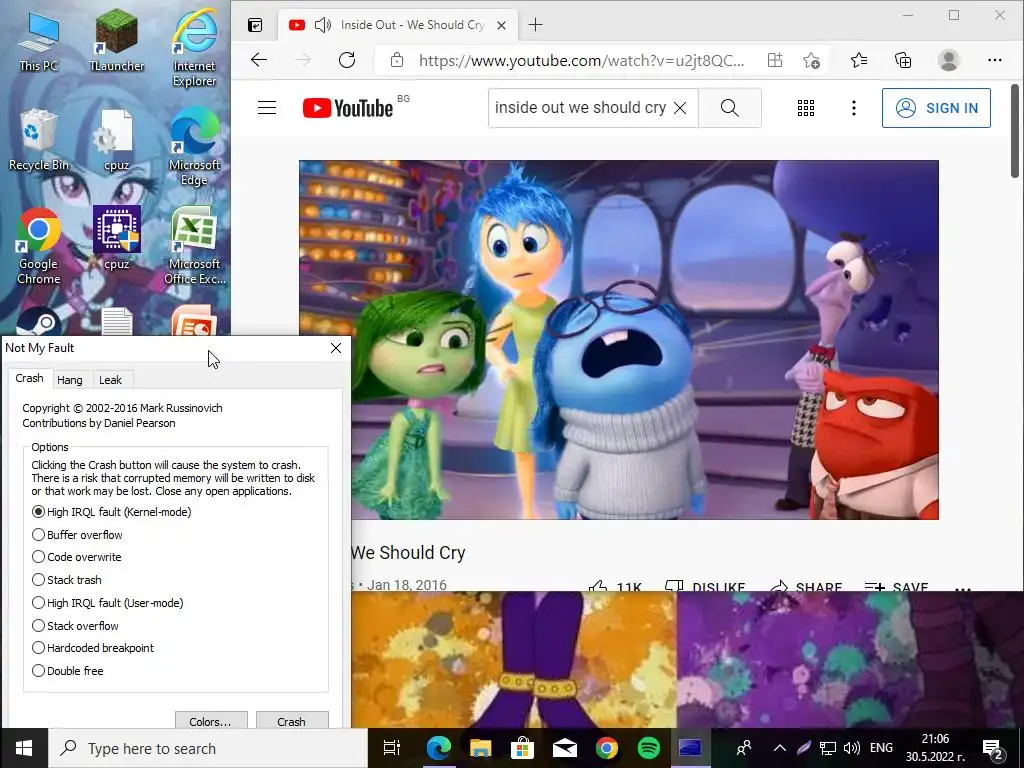Open This PC desktop icon

pyautogui.click(x=38, y=43)
